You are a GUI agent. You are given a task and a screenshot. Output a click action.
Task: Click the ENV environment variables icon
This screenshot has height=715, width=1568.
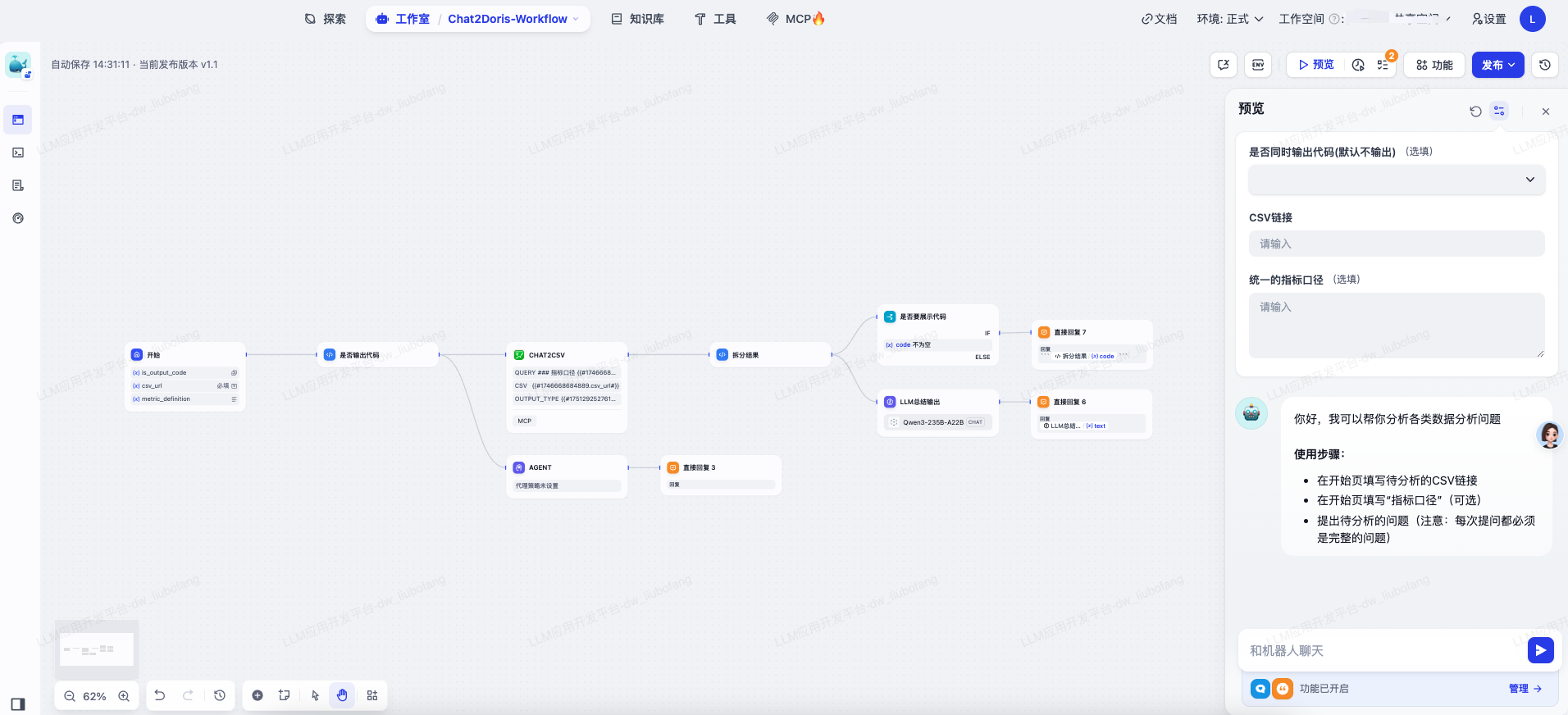(x=1257, y=65)
